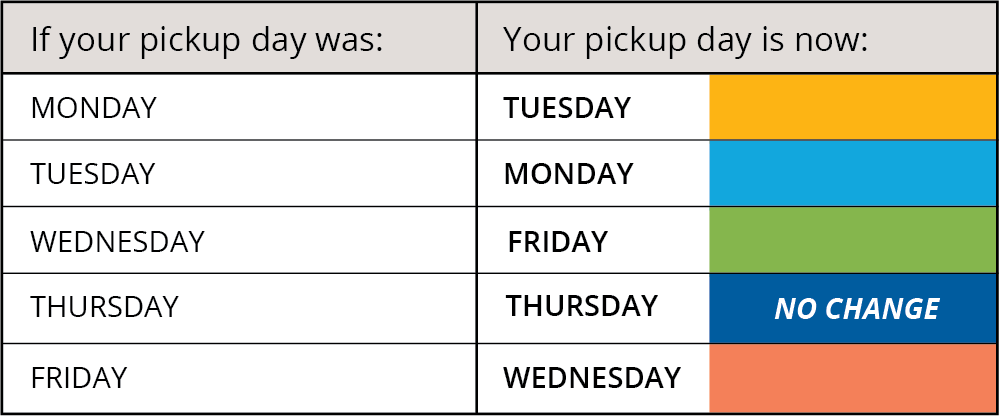Click the orange color block beside TUESDAY
The height and width of the screenshot is (416, 999).
coord(852,107)
